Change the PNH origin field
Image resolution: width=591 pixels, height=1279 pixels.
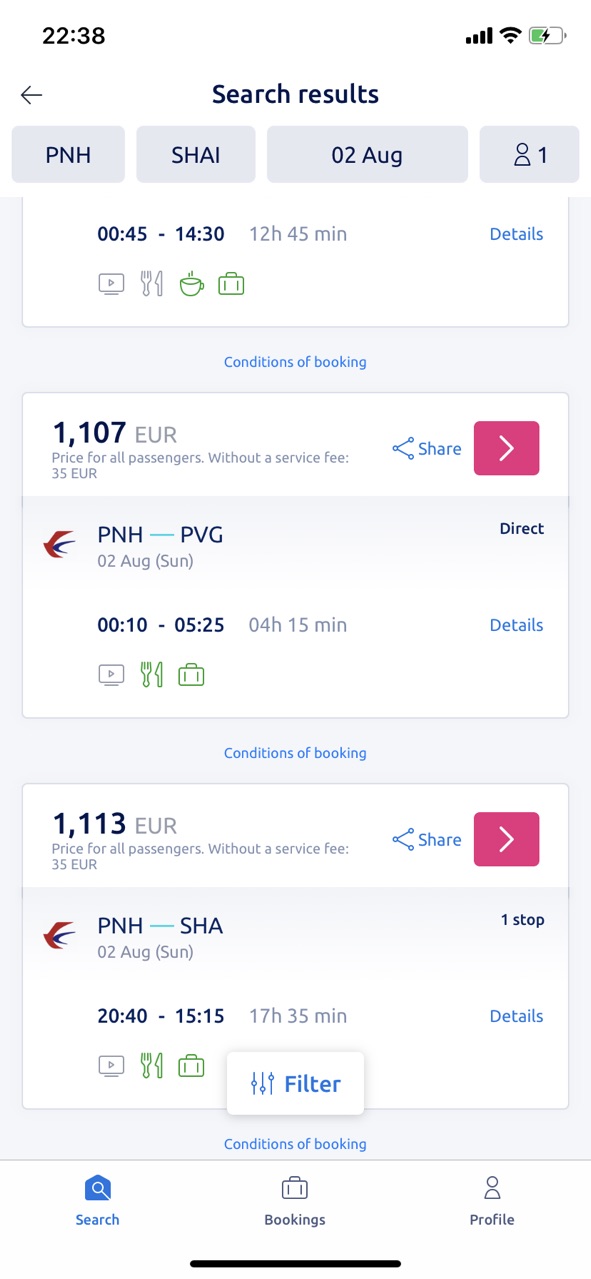[x=68, y=155]
